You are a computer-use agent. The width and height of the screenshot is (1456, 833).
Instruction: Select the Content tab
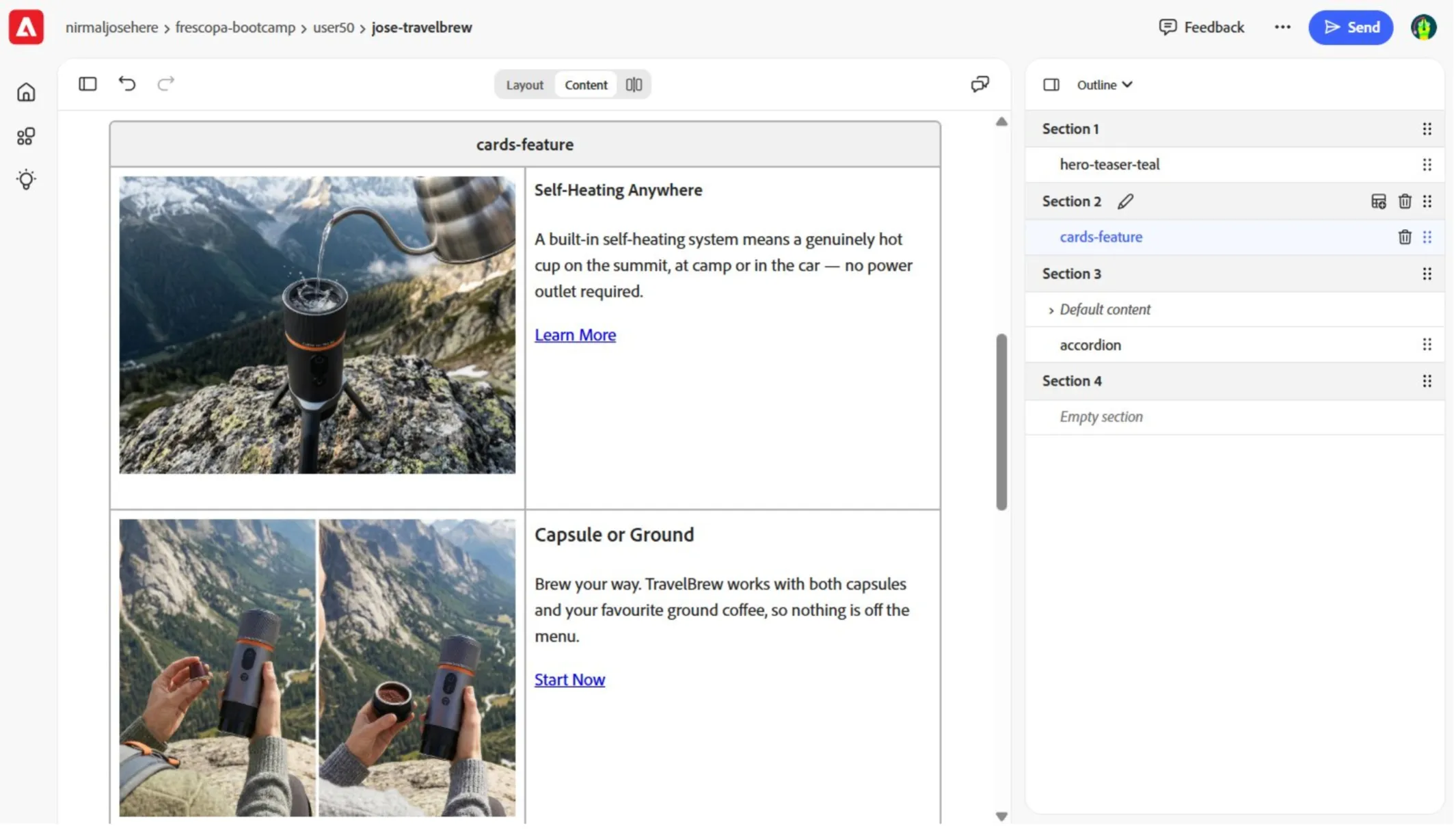(586, 85)
